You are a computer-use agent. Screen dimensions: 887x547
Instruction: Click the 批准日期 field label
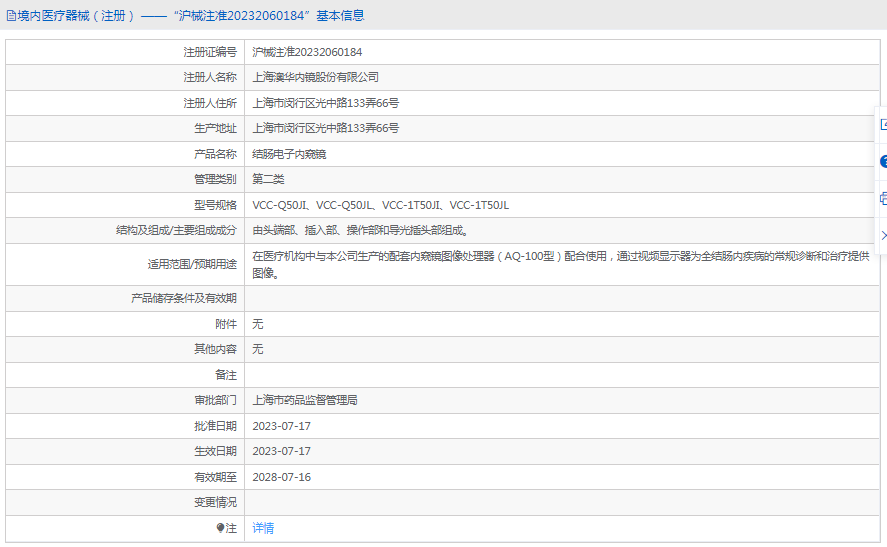tap(216, 426)
